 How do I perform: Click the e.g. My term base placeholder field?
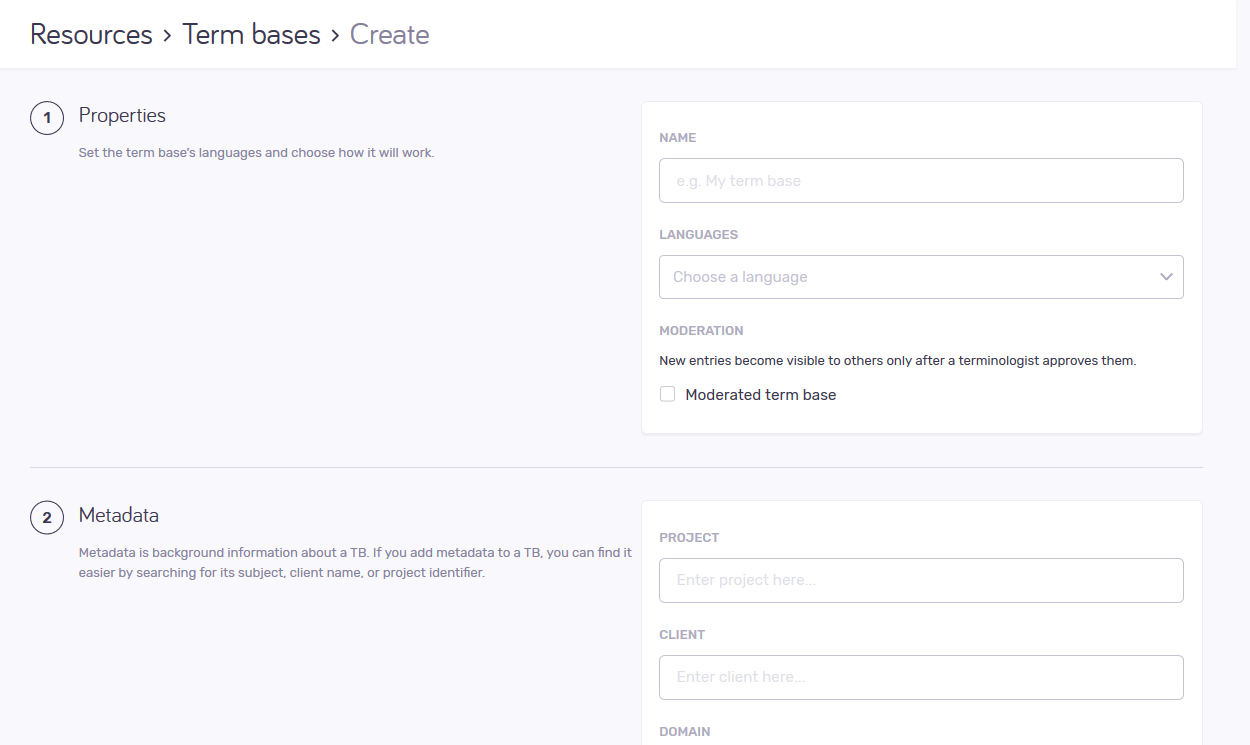(x=920, y=180)
